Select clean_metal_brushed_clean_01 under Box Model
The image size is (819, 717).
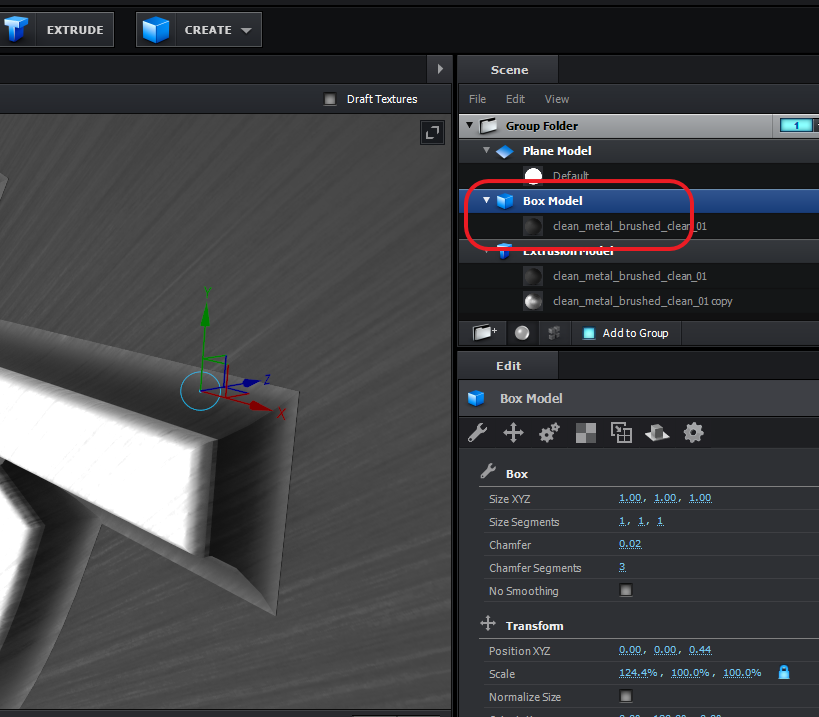629,226
